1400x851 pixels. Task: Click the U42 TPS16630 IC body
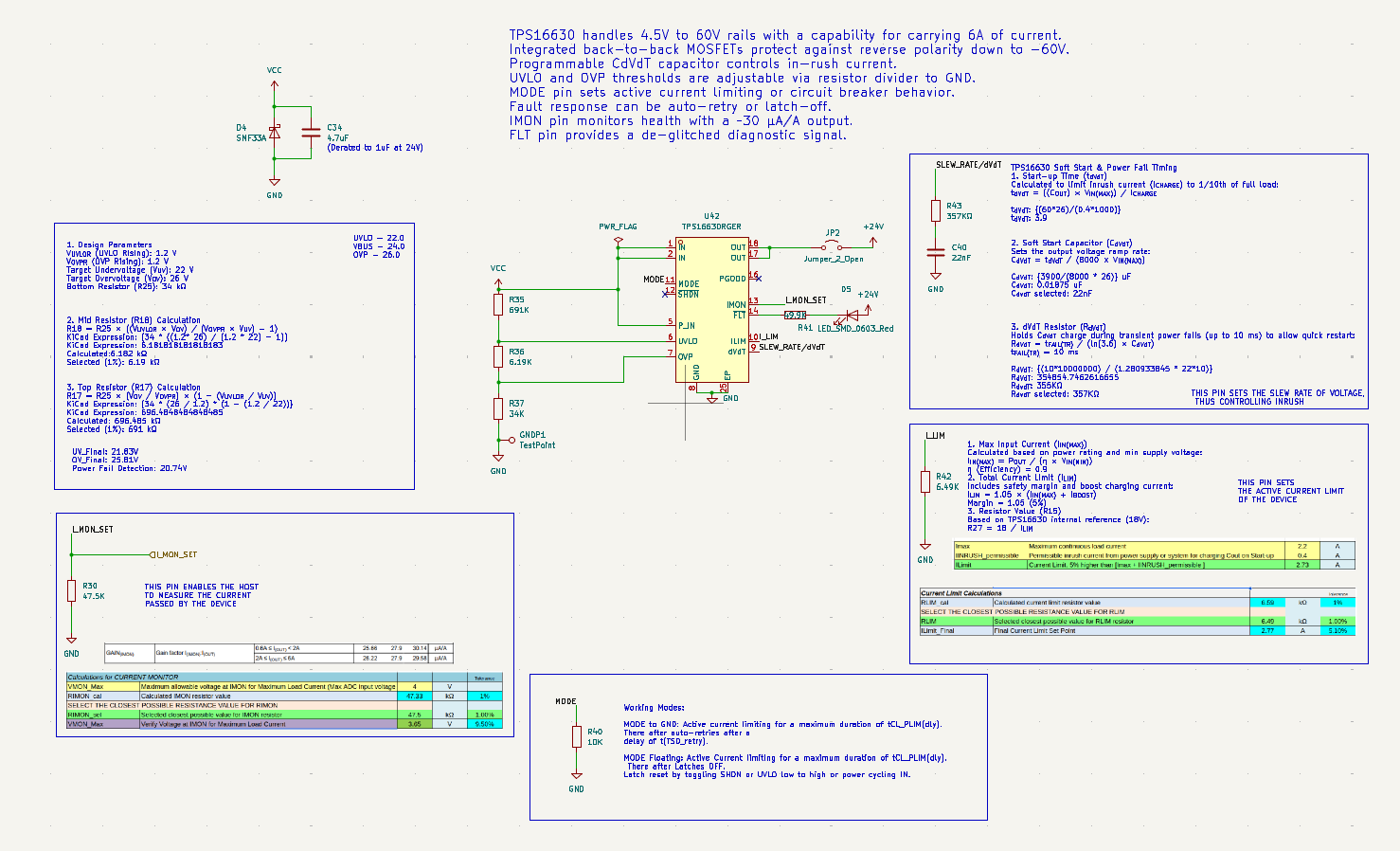(711, 310)
